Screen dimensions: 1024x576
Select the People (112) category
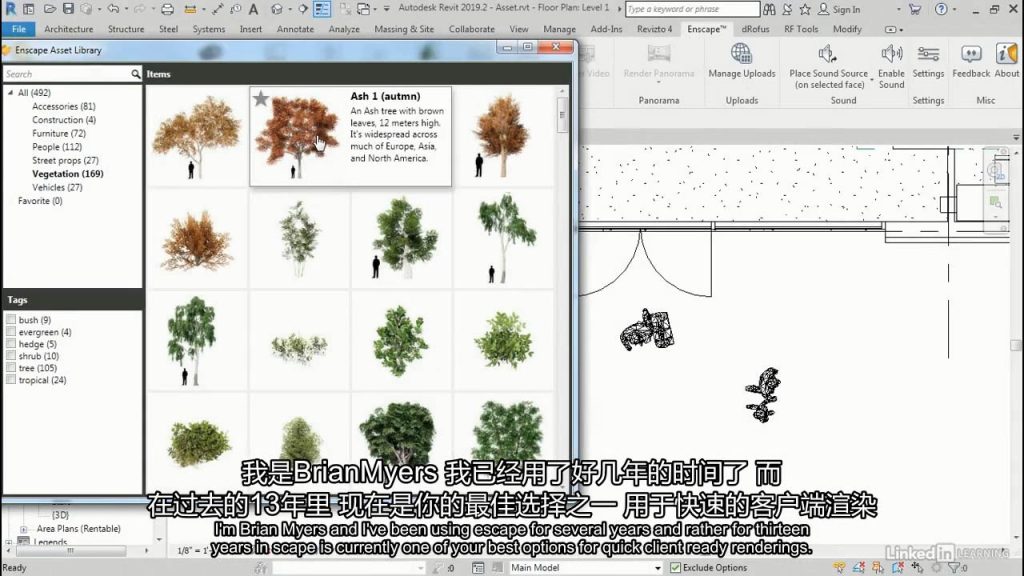click(57, 147)
